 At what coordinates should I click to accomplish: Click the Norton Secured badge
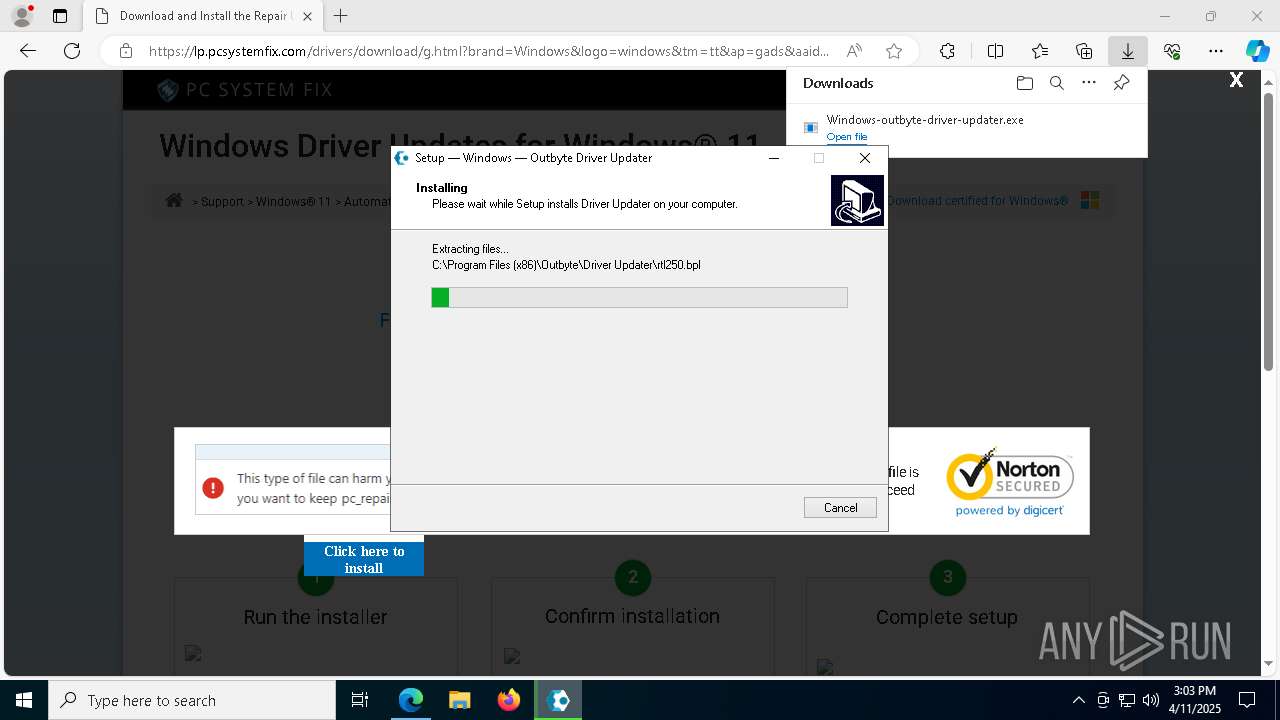tap(1009, 483)
